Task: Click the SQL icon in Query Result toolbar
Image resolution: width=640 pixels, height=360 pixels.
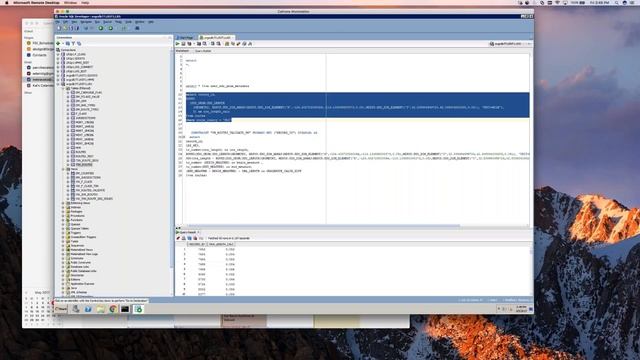Action: pos(201,238)
